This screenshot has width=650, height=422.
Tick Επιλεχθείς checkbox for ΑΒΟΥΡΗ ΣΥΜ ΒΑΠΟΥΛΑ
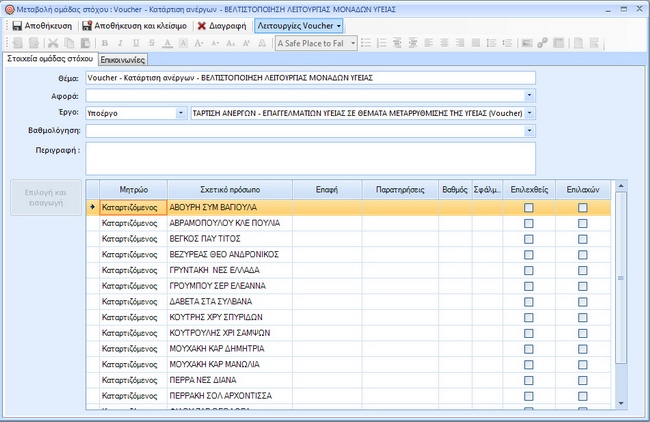point(529,207)
